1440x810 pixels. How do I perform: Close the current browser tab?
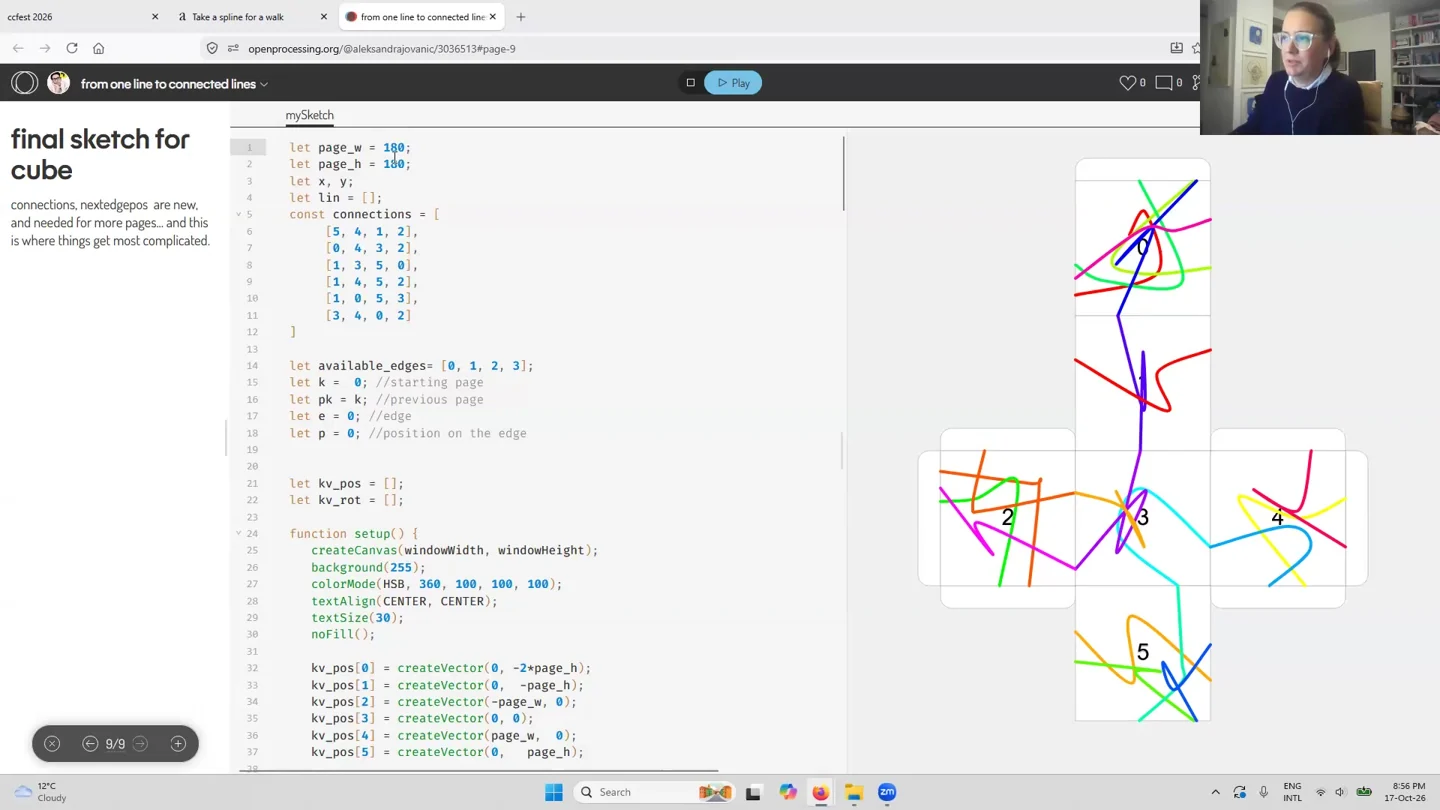click(x=493, y=17)
